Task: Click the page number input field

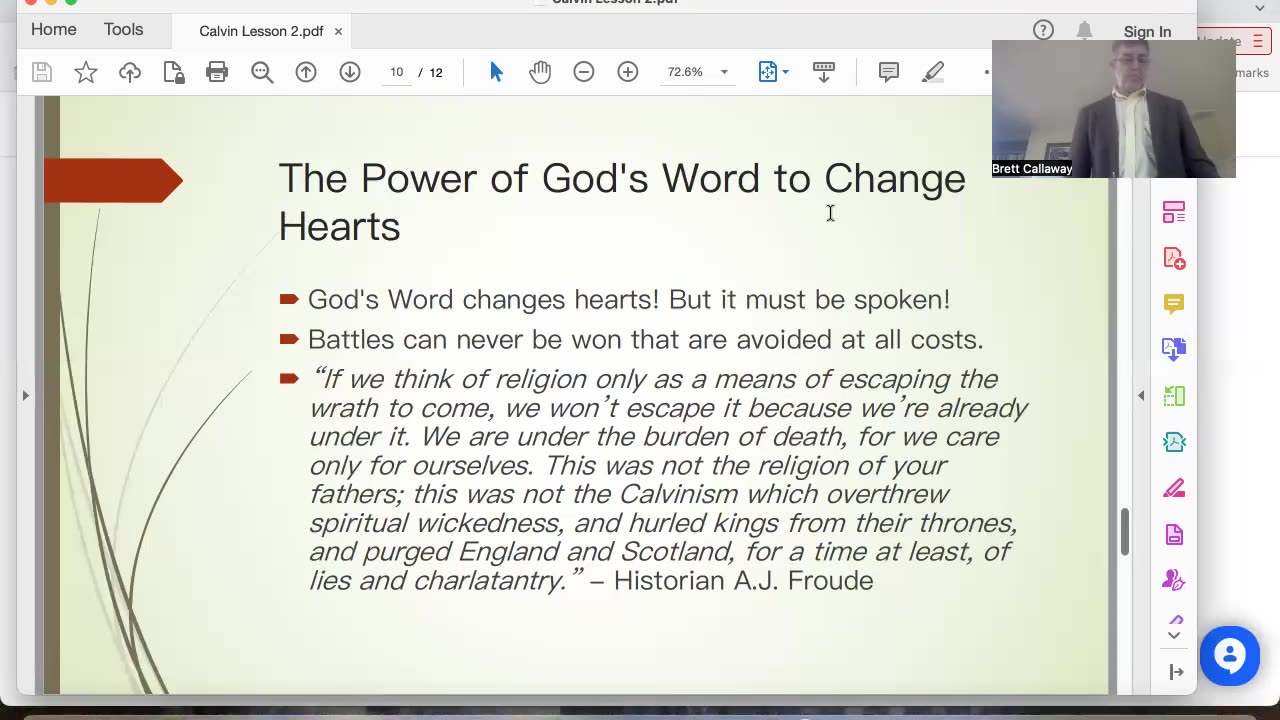Action: [x=397, y=72]
